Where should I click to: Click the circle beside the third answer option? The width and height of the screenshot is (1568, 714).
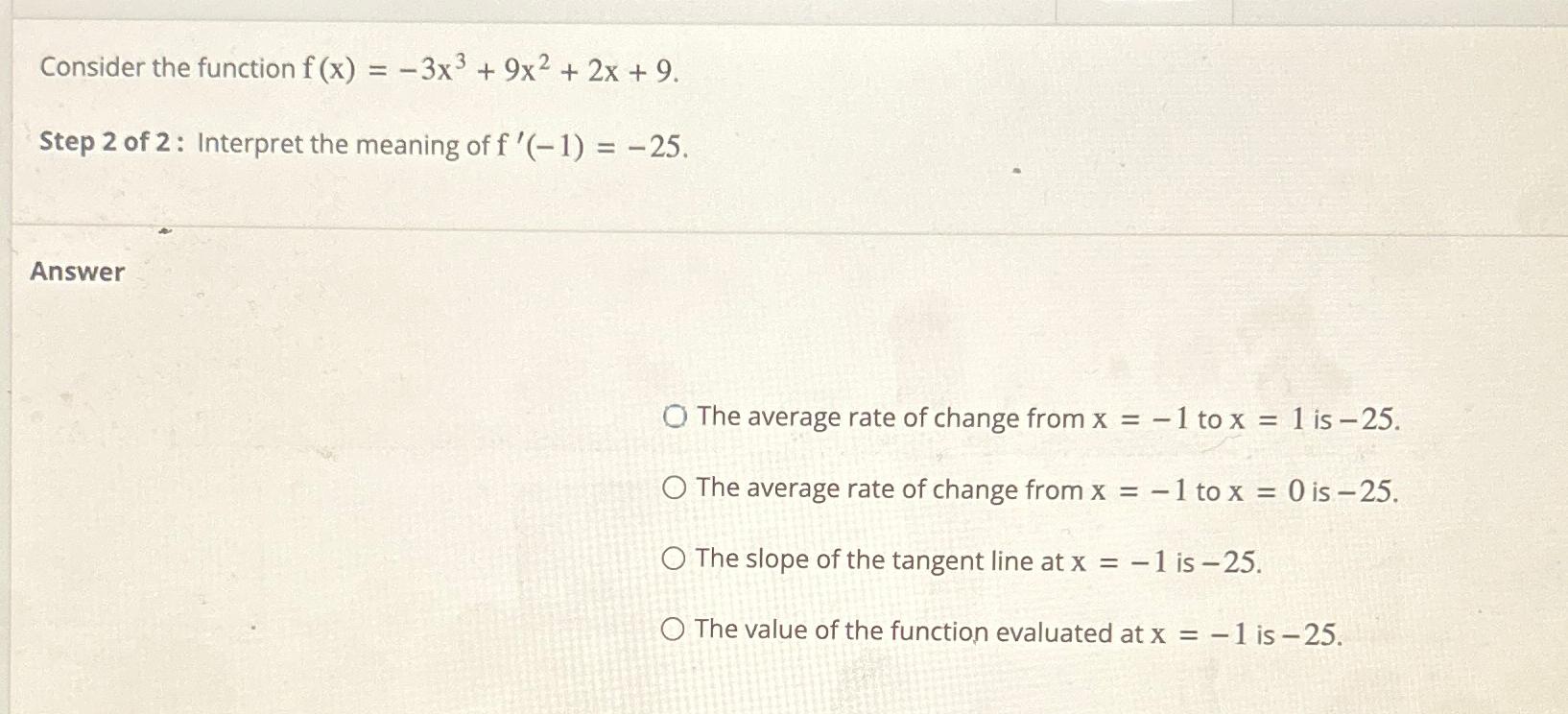point(675,559)
